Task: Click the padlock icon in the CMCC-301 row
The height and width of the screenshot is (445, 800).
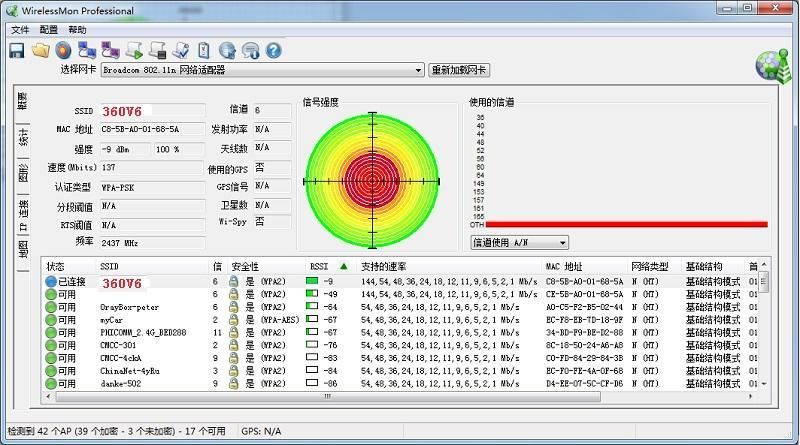Action: click(233, 345)
